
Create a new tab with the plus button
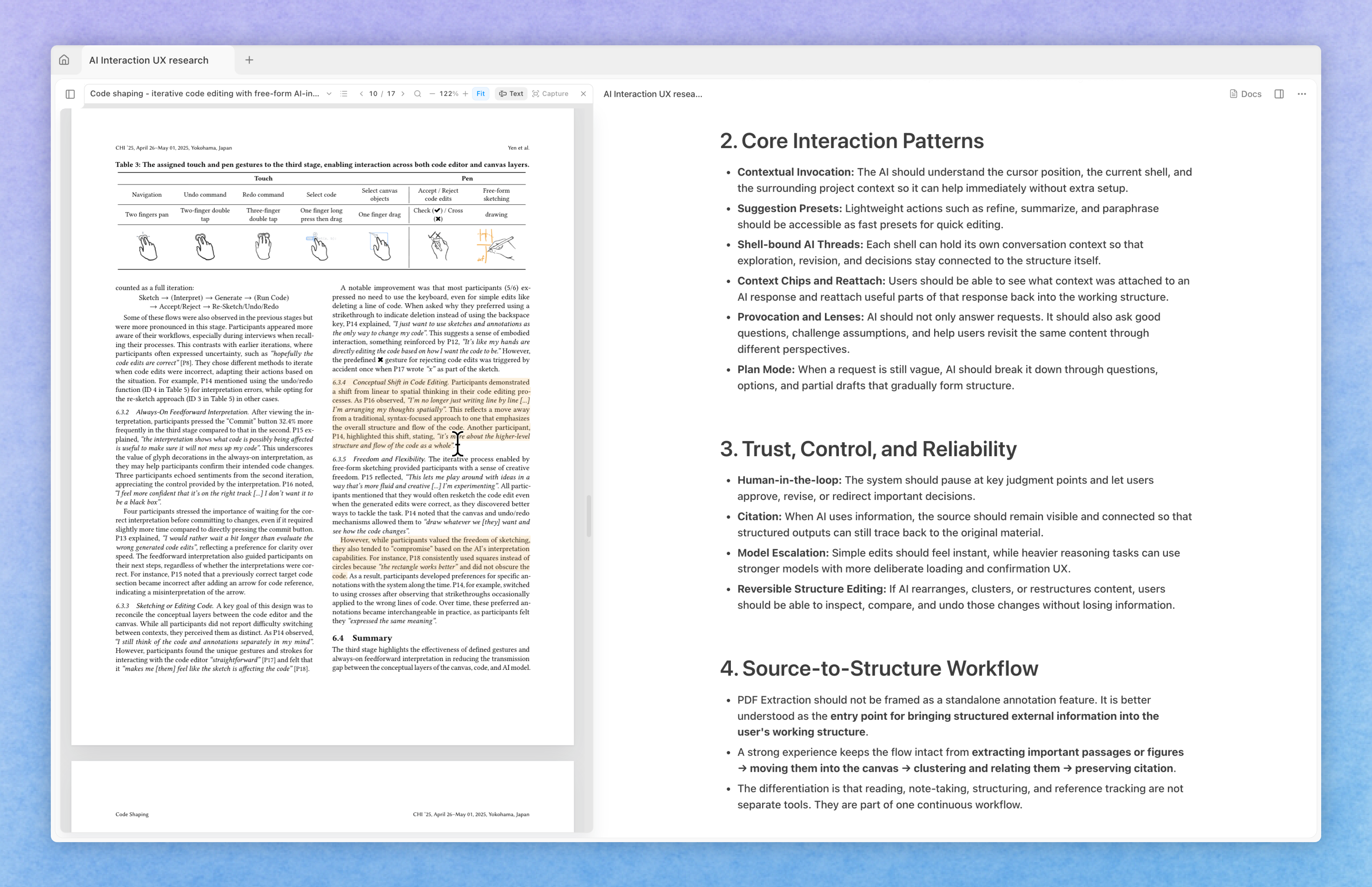249,59
